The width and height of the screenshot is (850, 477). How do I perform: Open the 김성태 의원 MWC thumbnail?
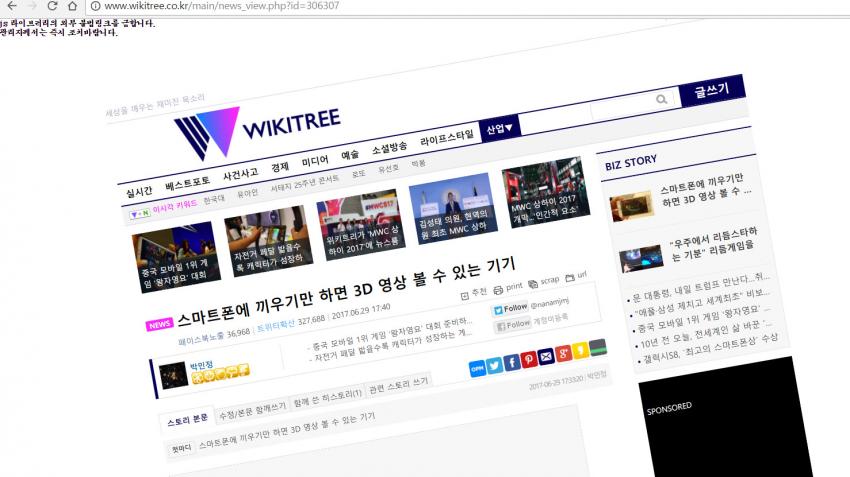(453, 209)
